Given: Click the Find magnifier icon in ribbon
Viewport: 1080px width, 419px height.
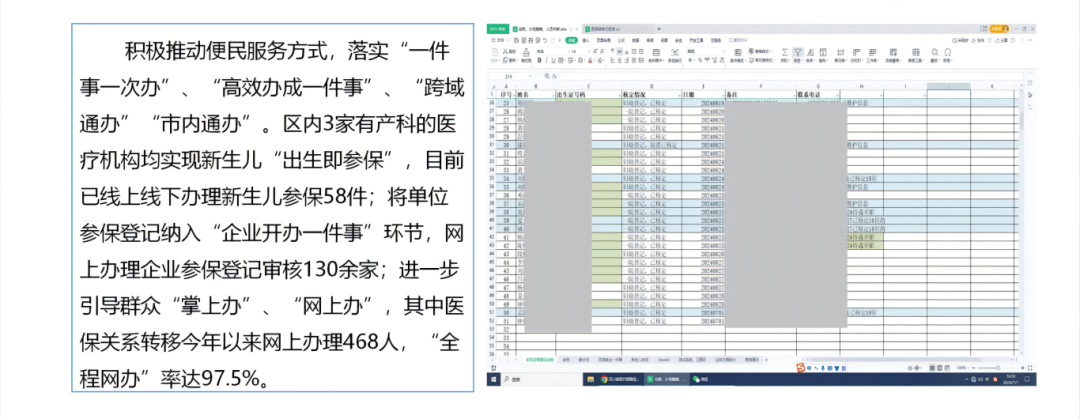Looking at the screenshot, I should 932,52.
